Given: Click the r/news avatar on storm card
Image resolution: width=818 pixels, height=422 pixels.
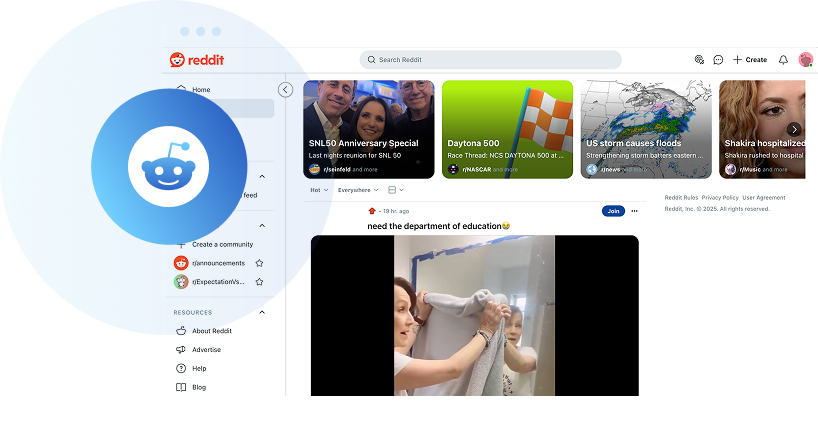Looking at the screenshot, I should click(x=592, y=169).
